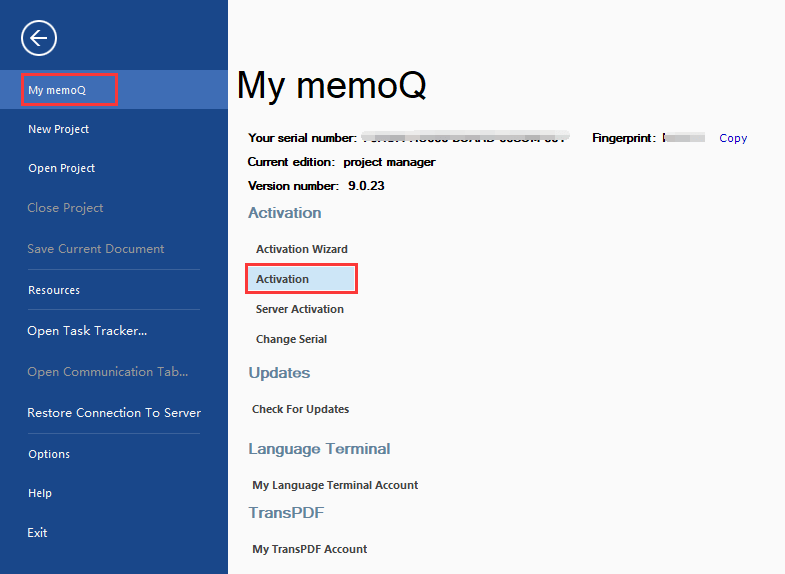Screen dimensions: 785x574
Task: Click Check For Updates
Action: (300, 409)
